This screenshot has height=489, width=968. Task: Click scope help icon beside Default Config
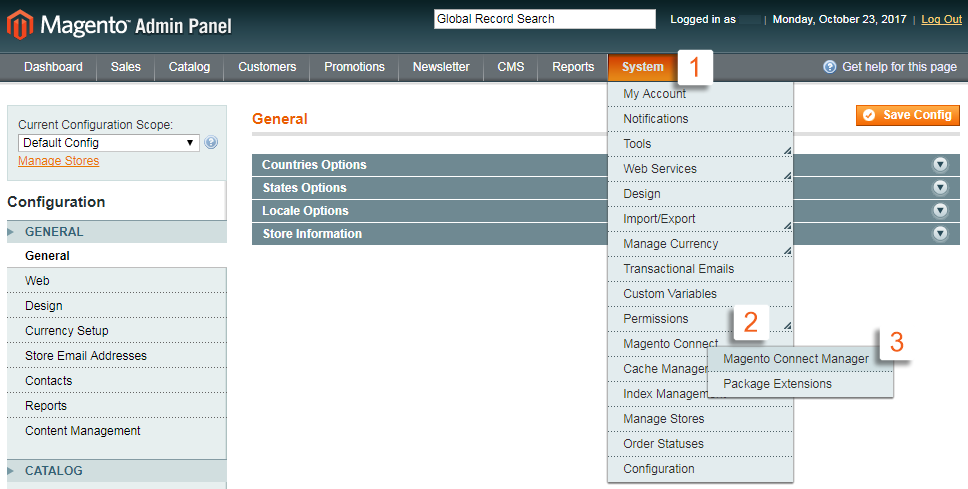(x=211, y=143)
